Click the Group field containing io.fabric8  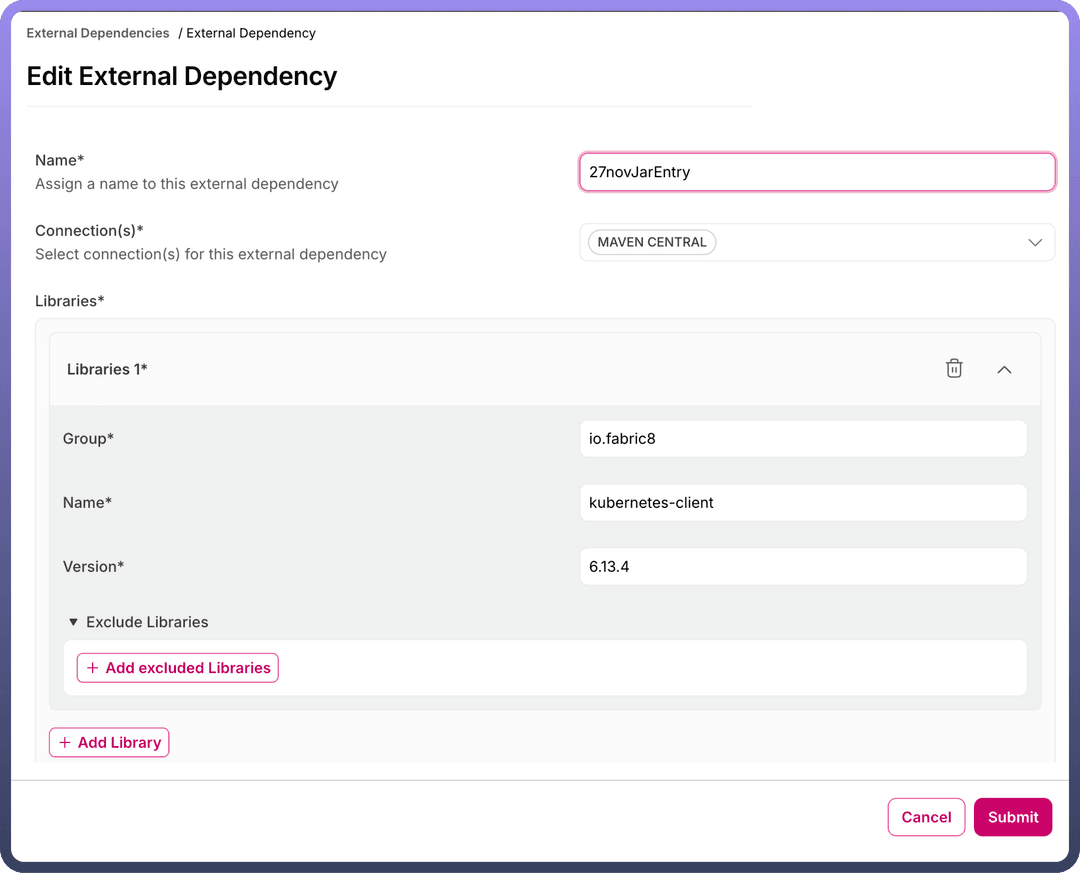pyautogui.click(x=802, y=439)
